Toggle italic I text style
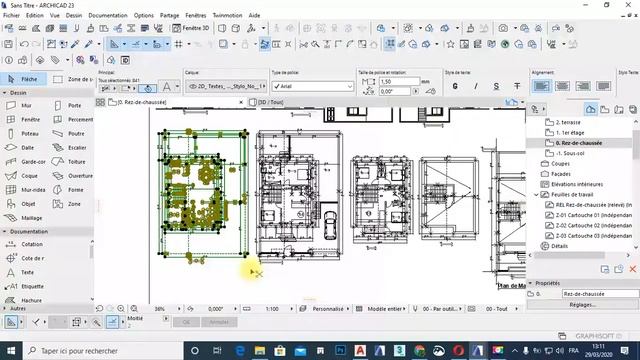Image resolution: width=640 pixels, height=360 pixels. 476,86
